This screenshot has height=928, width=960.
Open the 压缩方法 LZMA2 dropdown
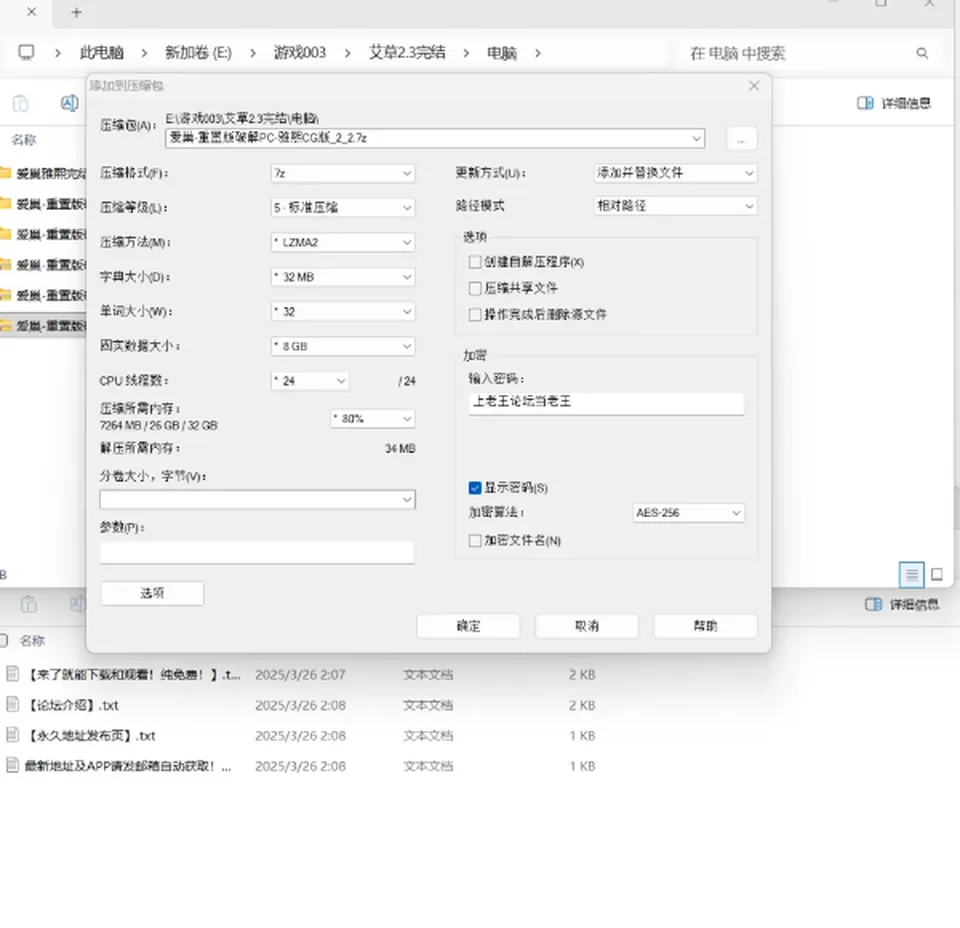point(343,242)
